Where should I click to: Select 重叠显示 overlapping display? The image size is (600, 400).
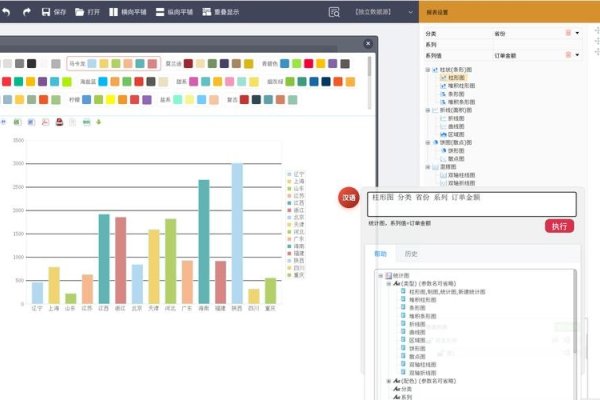tap(220, 12)
